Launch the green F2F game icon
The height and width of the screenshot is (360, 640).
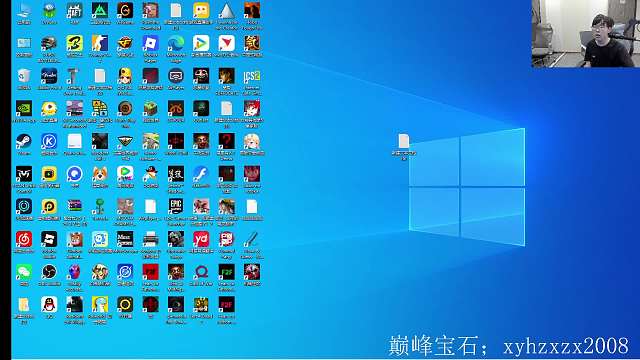(226, 272)
